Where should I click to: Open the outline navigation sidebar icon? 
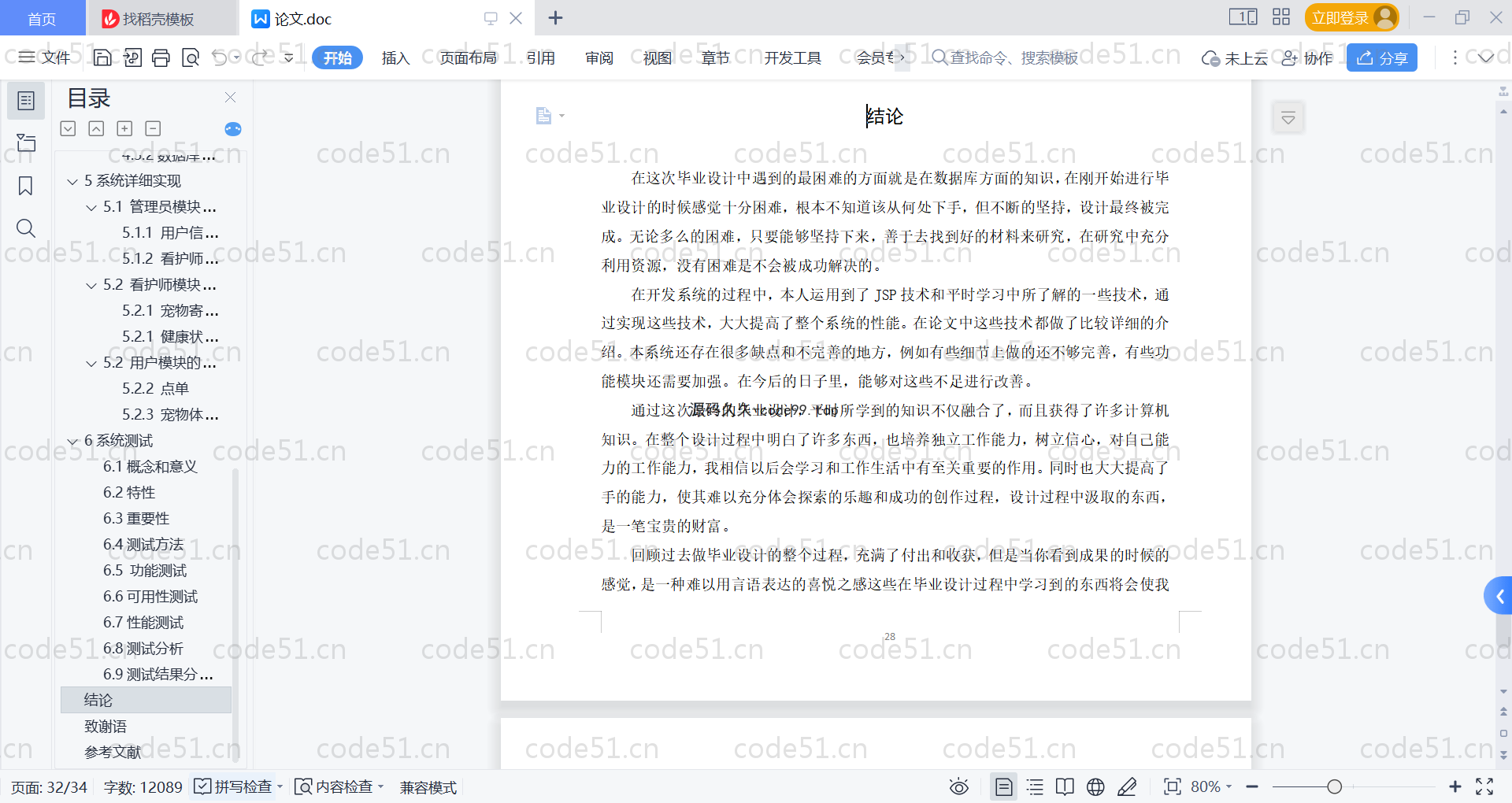click(x=26, y=101)
